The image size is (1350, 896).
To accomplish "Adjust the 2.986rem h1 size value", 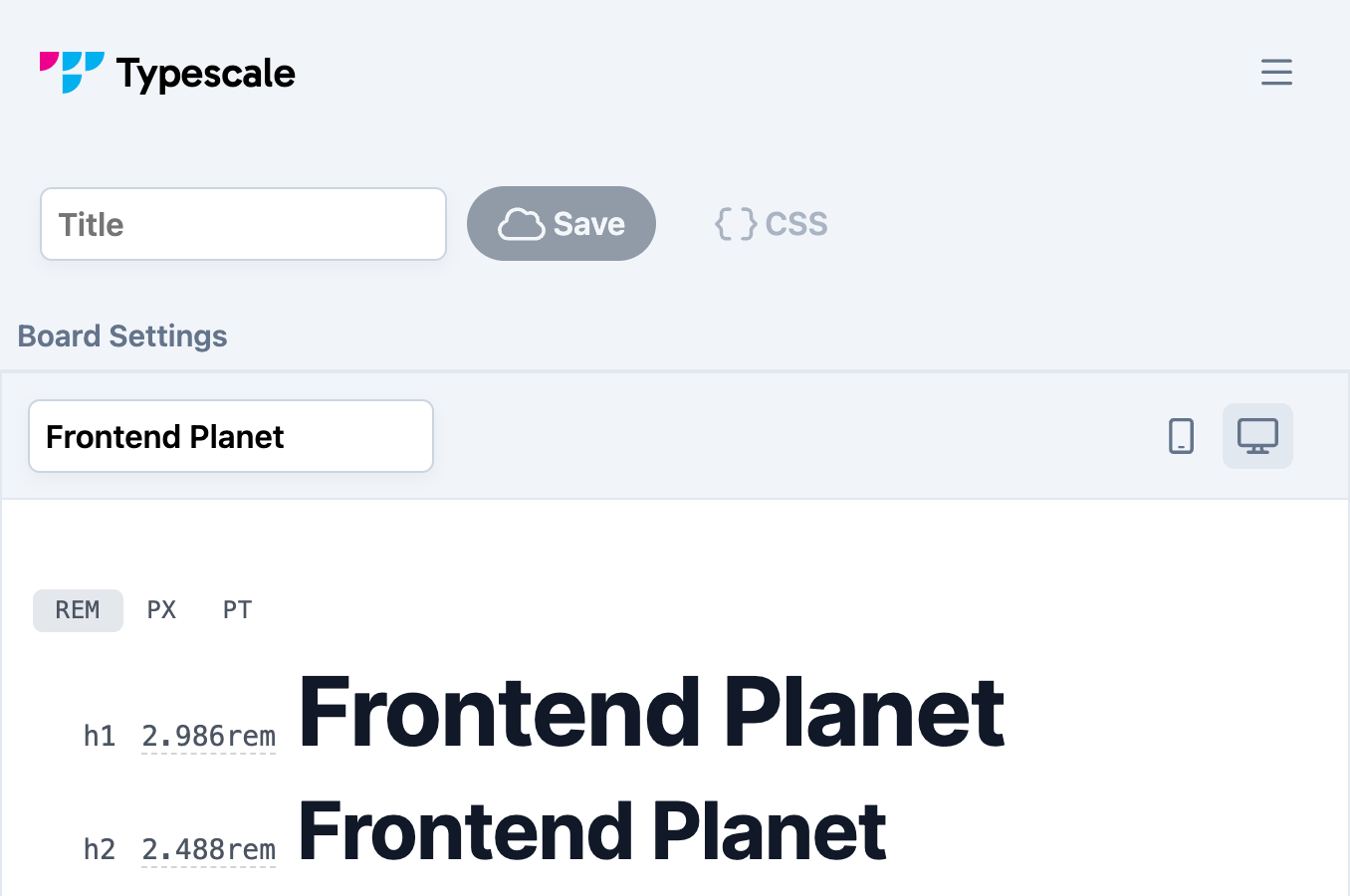I will click(x=208, y=736).
